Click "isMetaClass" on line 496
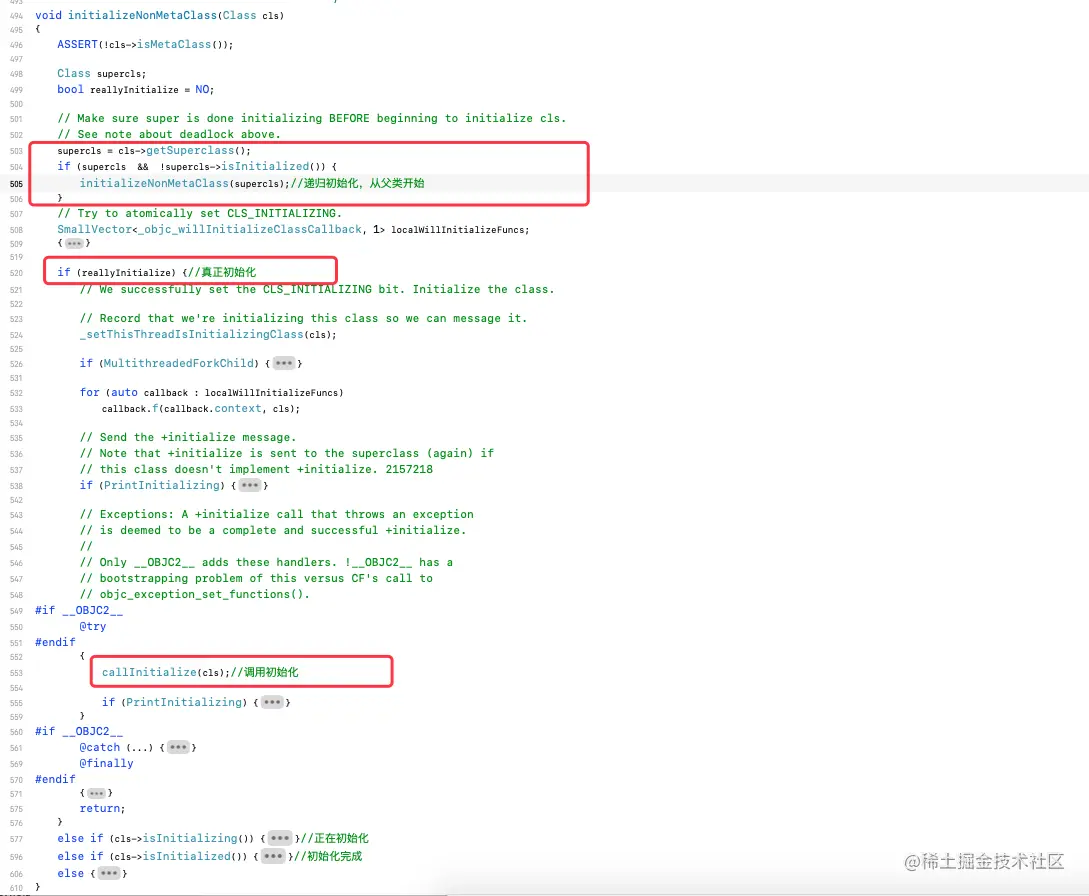Image resolution: width=1089 pixels, height=896 pixels. 174,44
